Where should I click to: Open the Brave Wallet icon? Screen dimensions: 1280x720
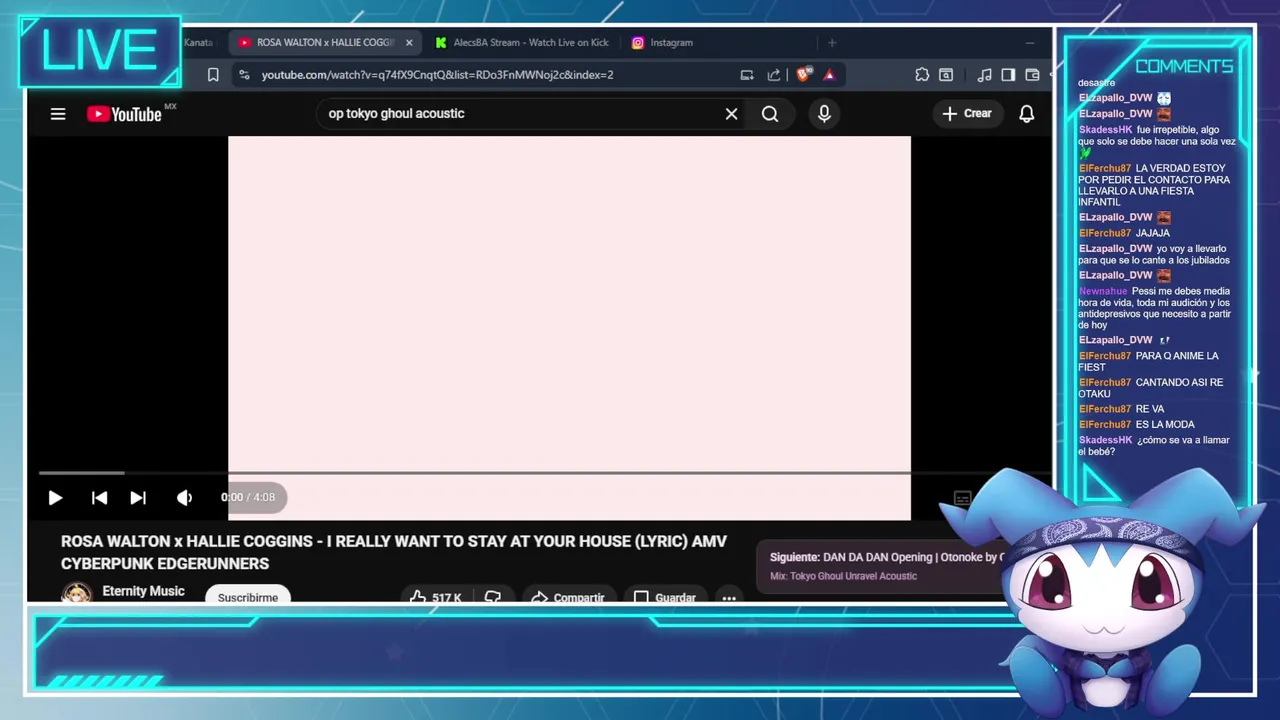pyautogui.click(x=1032, y=75)
